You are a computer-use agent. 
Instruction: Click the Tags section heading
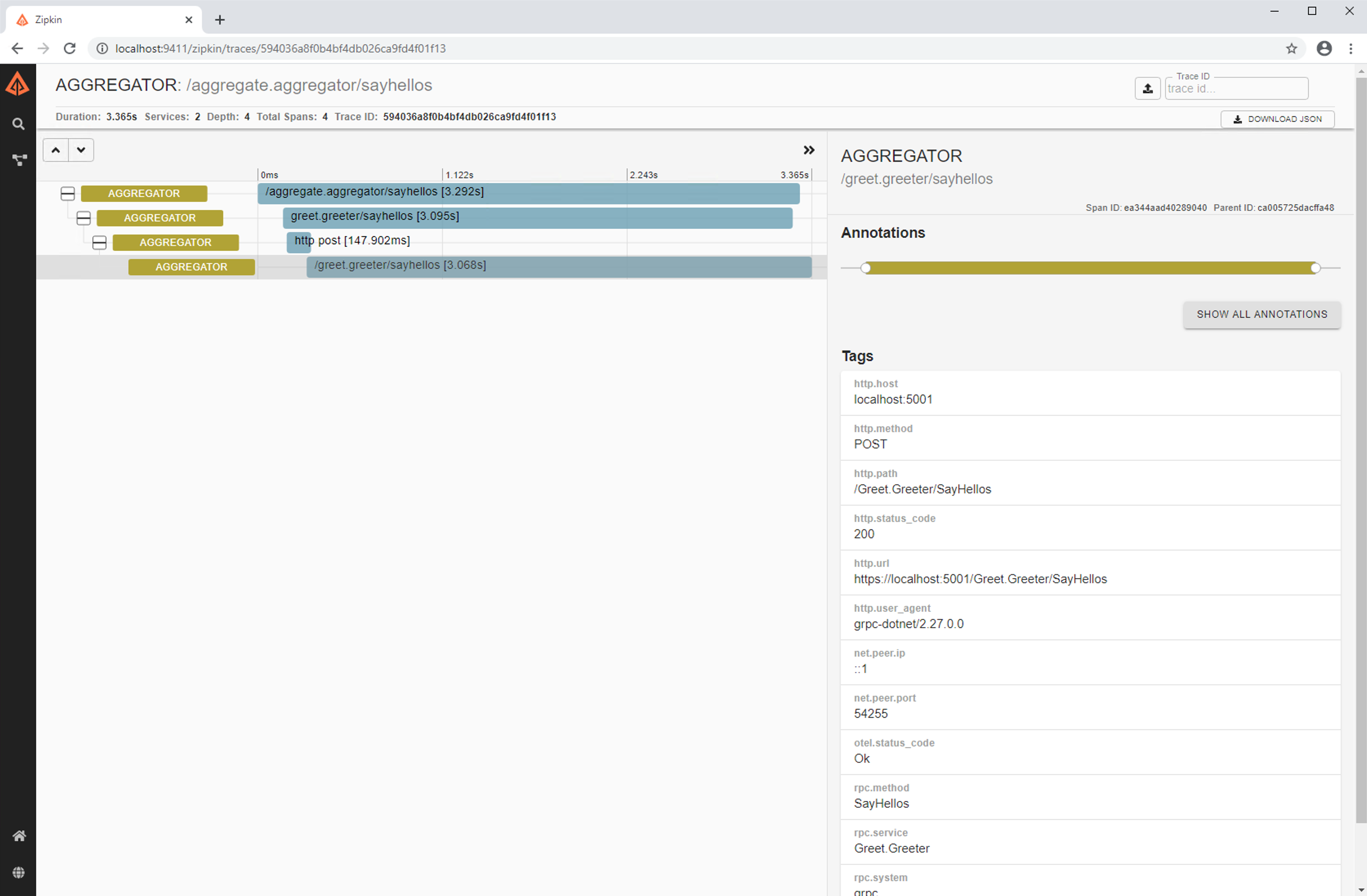[857, 356]
